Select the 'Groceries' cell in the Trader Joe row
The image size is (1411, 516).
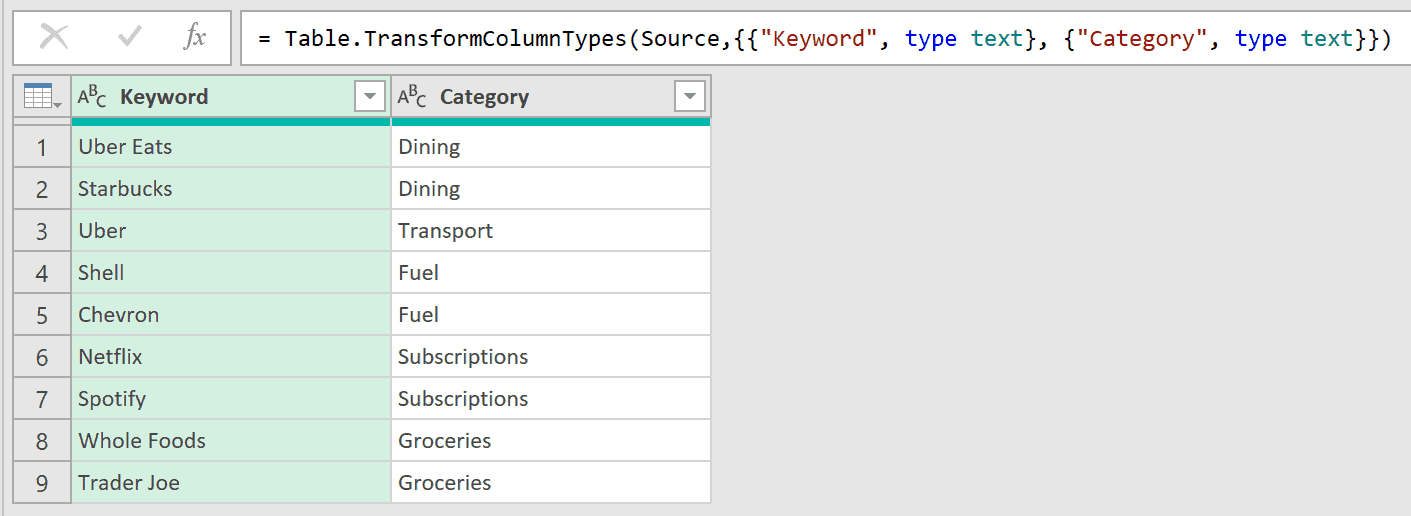[x=551, y=483]
